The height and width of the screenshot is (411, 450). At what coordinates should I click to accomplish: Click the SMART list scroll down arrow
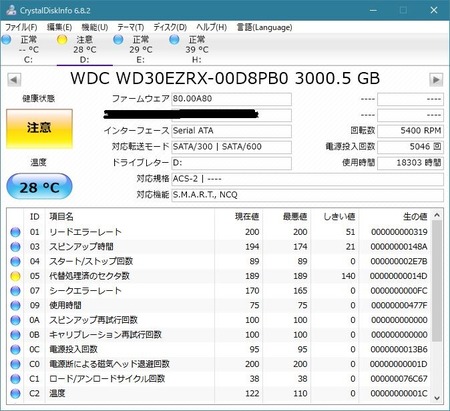[x=437, y=398]
